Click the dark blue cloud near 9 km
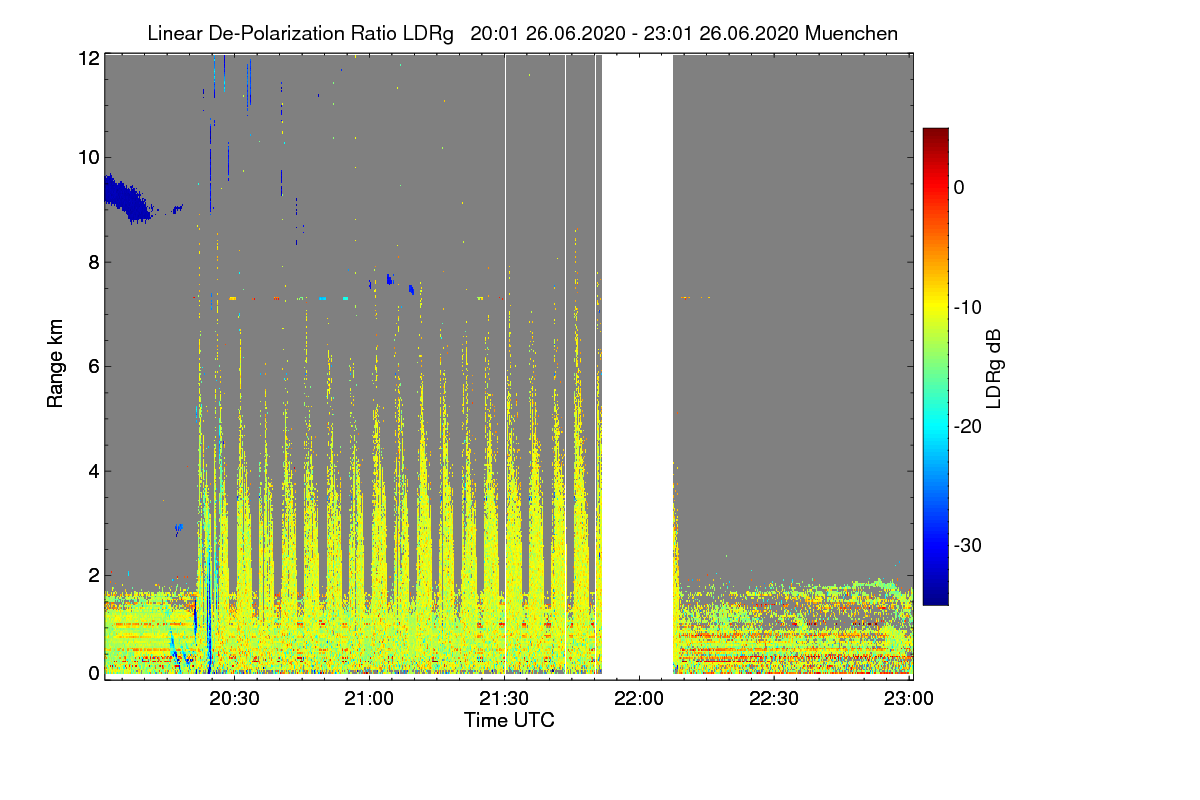 (125, 197)
